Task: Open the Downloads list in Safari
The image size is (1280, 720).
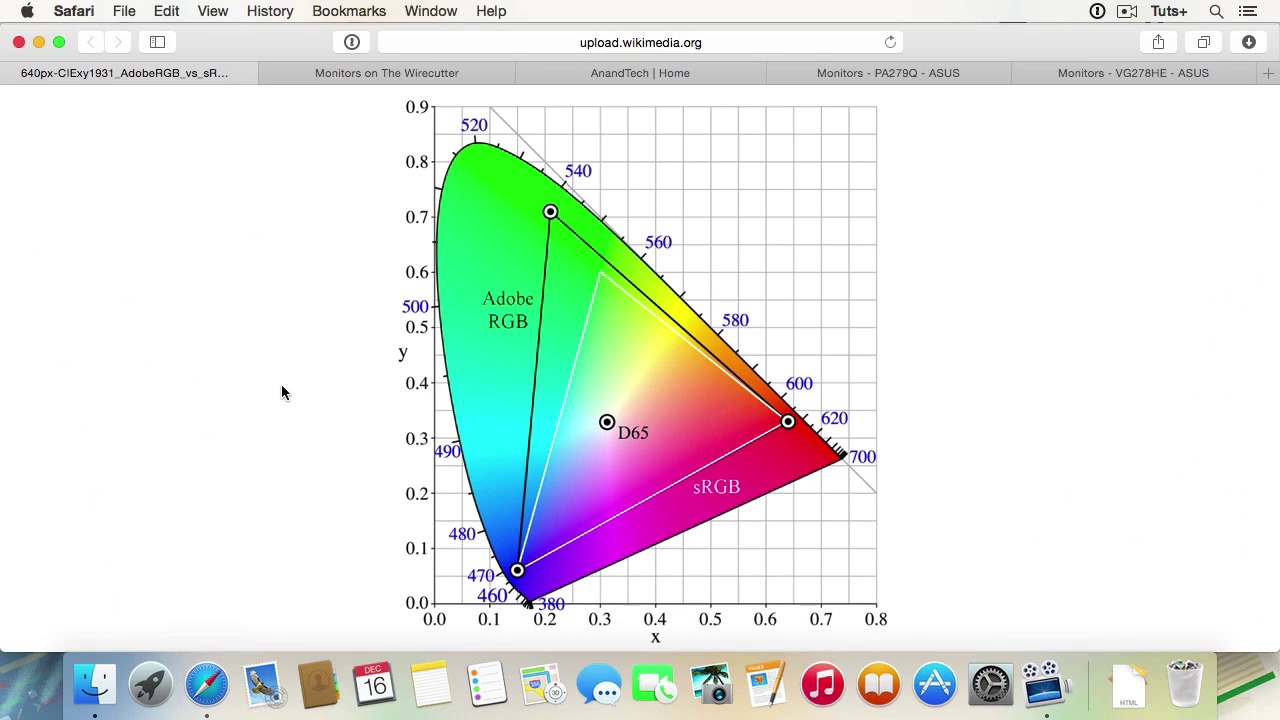Action: [1249, 42]
